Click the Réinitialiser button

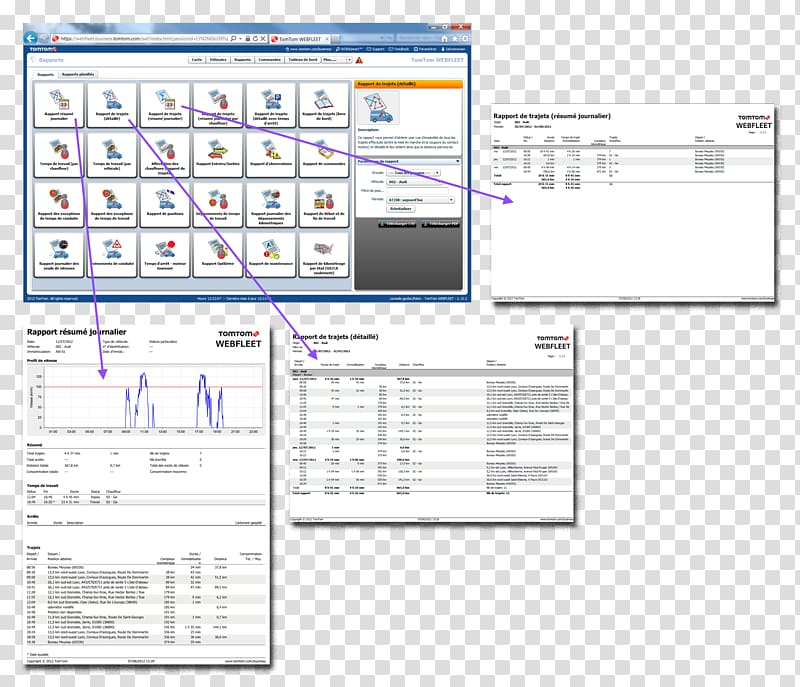pyautogui.click(x=401, y=209)
